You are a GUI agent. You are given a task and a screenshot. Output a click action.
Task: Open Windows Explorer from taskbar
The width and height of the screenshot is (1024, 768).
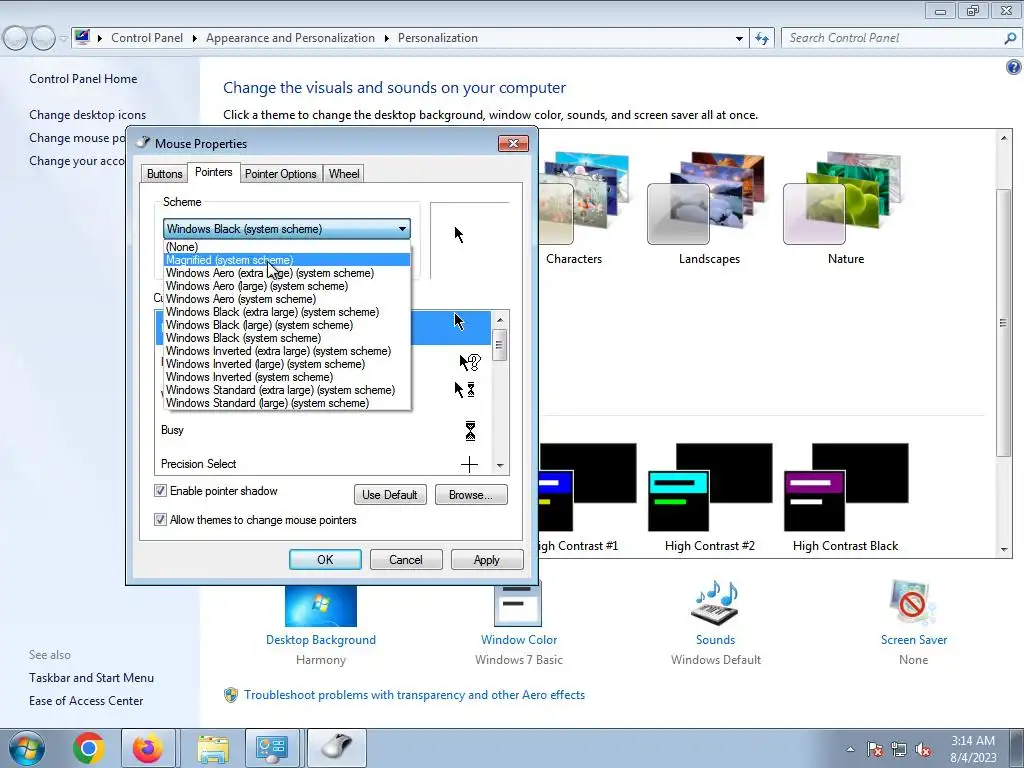click(x=213, y=748)
